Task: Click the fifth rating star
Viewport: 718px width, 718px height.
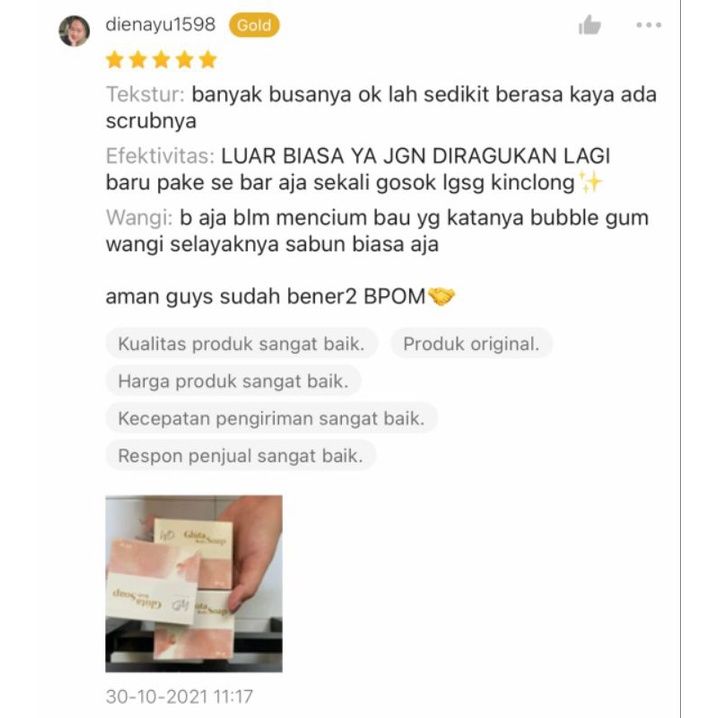Action: (x=208, y=60)
